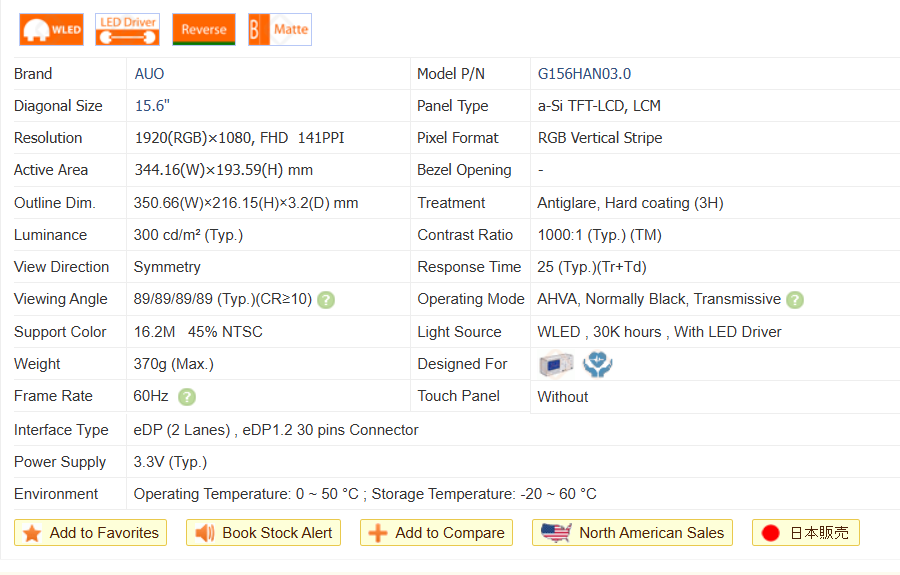The image size is (900, 575).
Task: Click the Japan sales button with red circle
Action: (805, 533)
